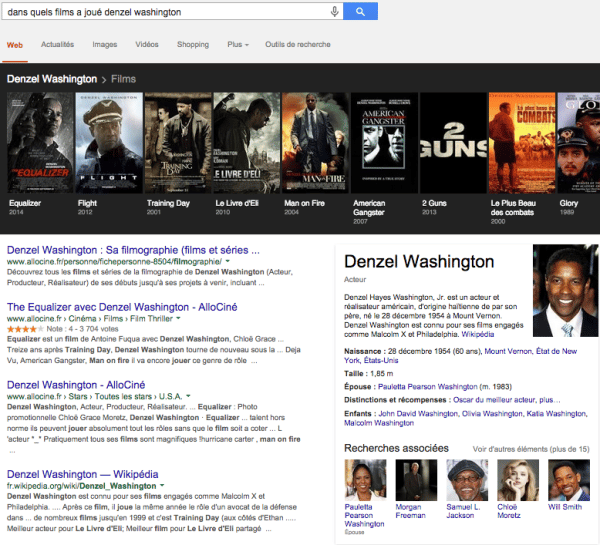Open Le Plus Beau des combats poster
The image size is (600, 545).
point(522,142)
